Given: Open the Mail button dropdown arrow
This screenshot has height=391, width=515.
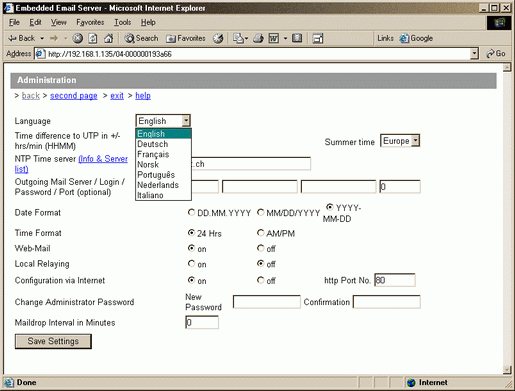Looking at the screenshot, I should (246, 39).
